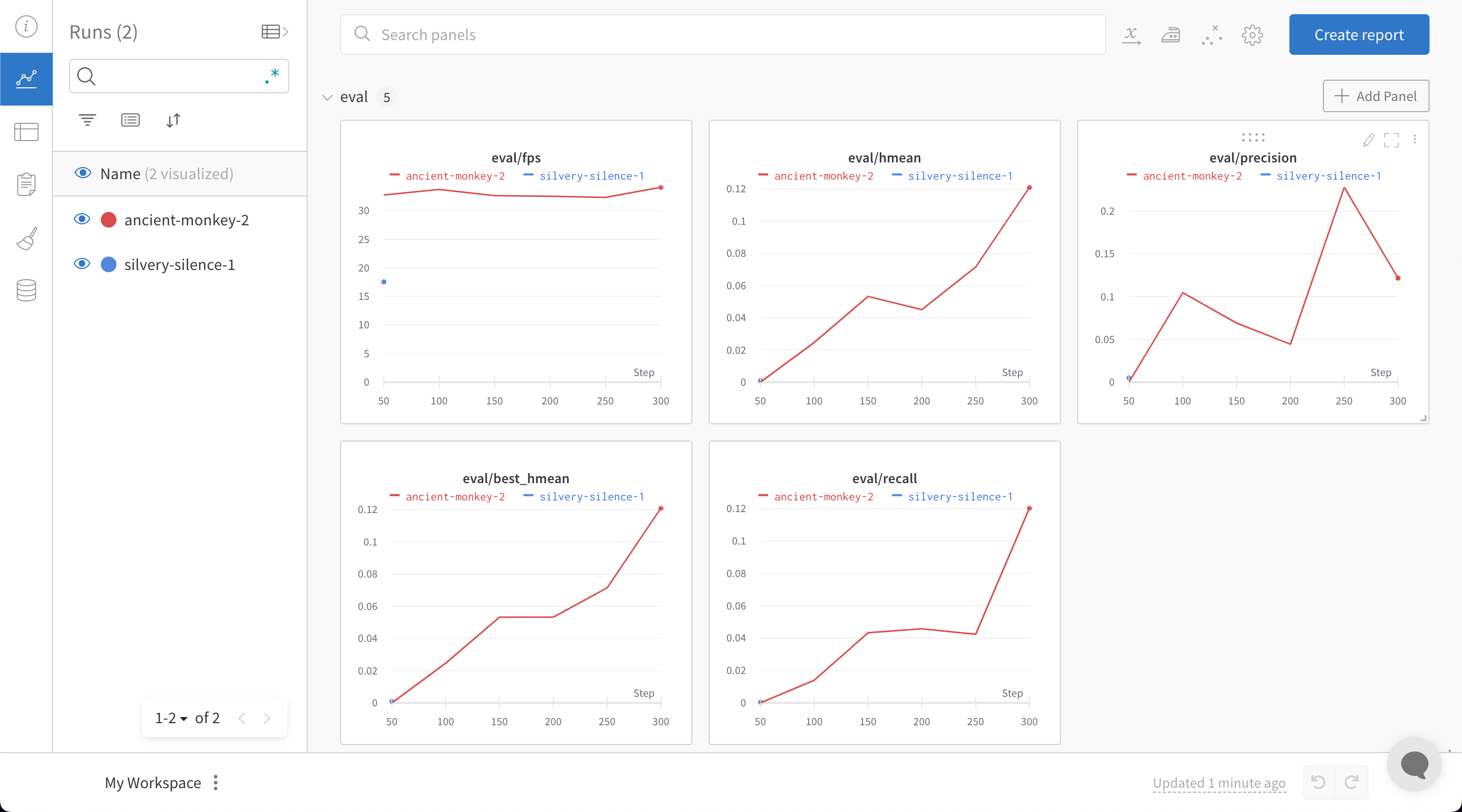Select the customize brush icon in the sidebar

coord(26,239)
